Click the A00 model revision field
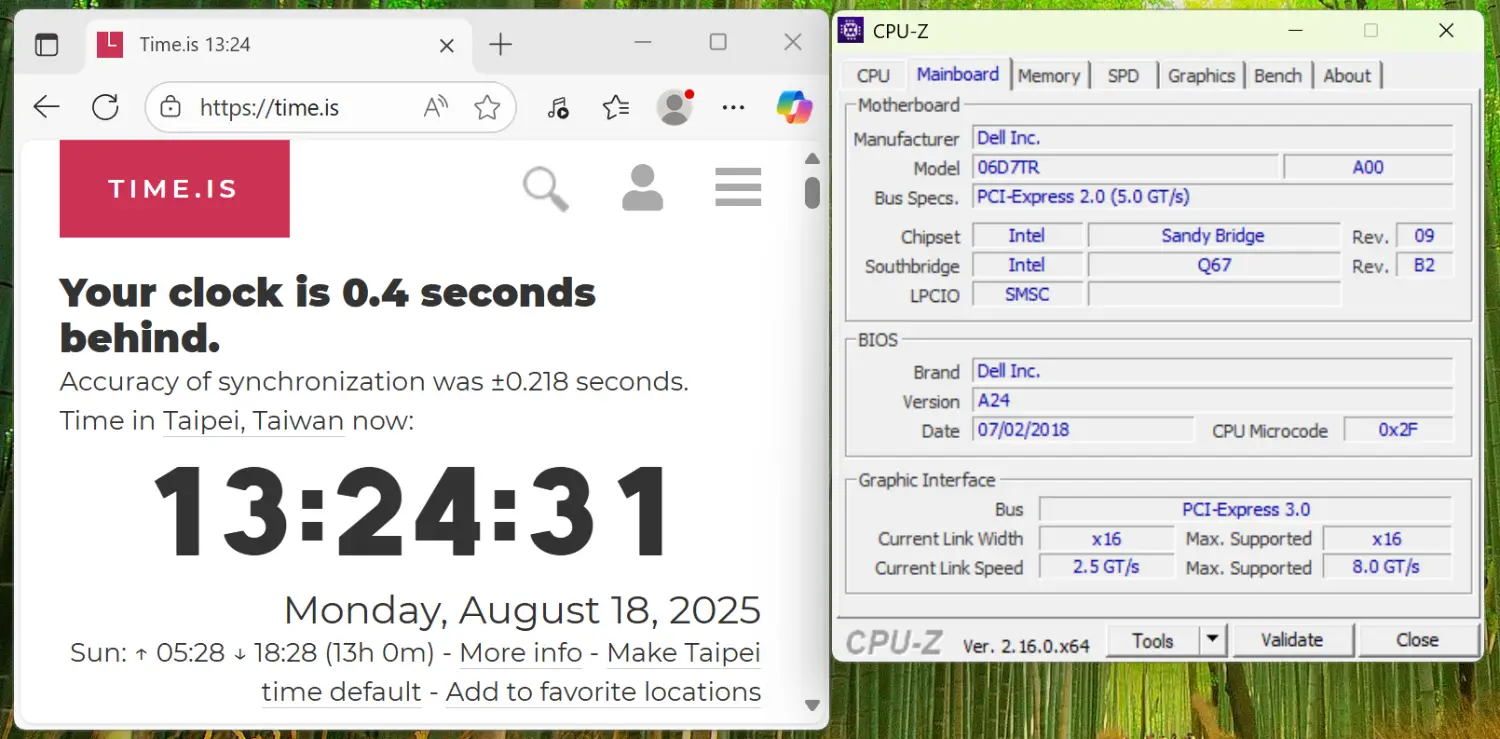 1368,168
